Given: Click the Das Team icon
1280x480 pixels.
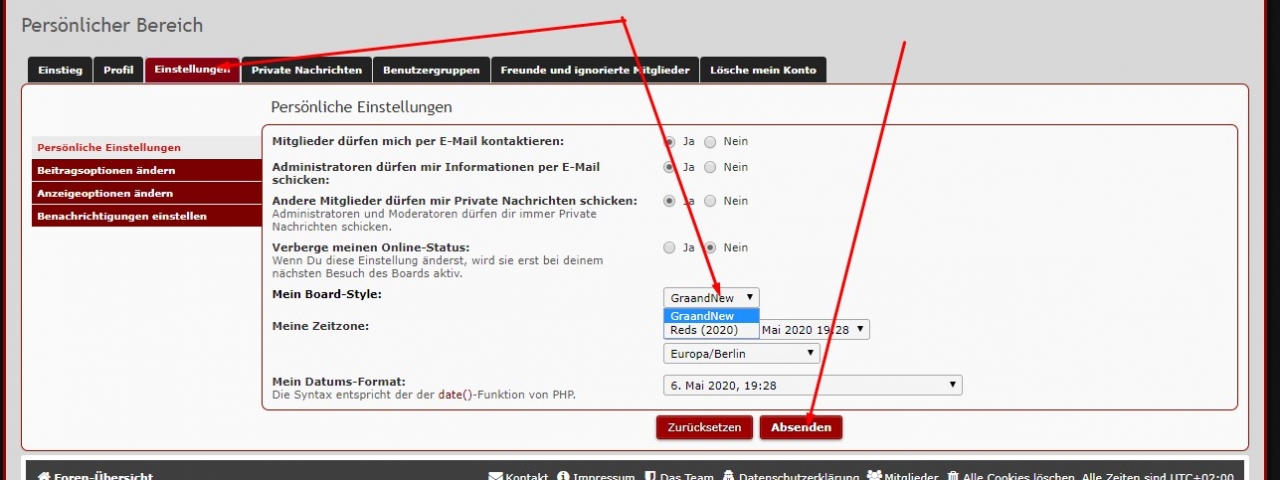Looking at the screenshot, I should click(x=650, y=477).
